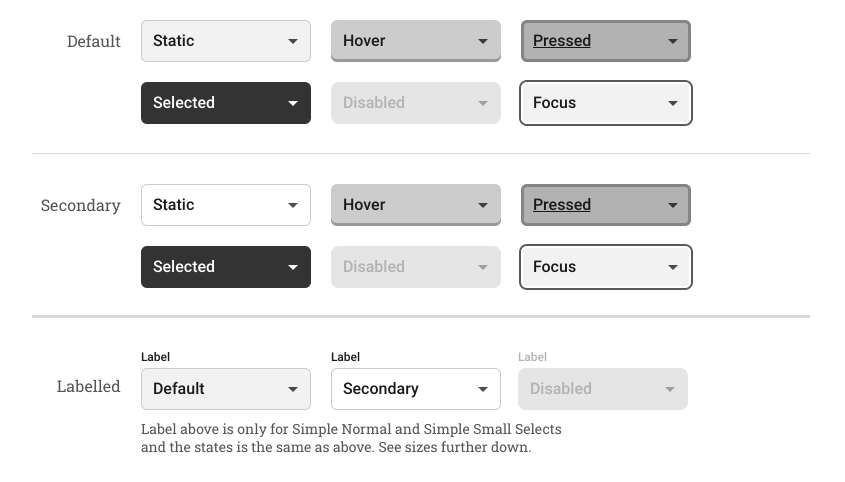
Task: Click the caret icon on Secondary Static select
Action: (293, 206)
